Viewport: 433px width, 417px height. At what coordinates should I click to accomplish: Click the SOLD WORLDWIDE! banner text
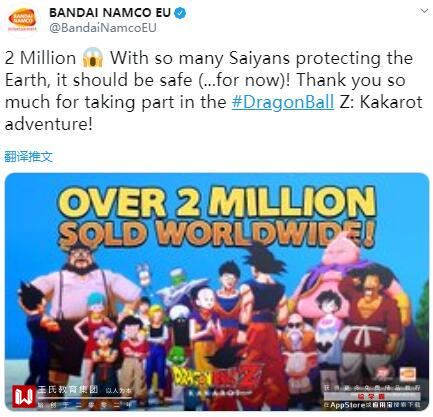click(x=216, y=233)
